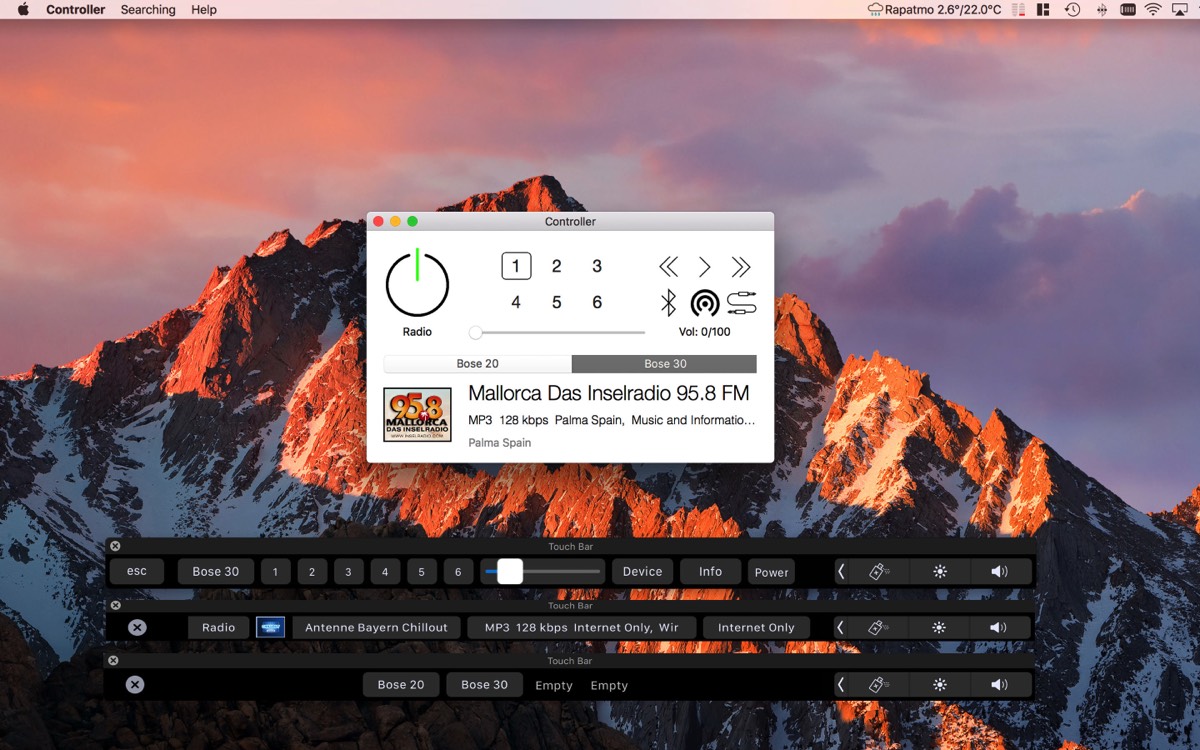Click the play chevron in Controller window

click(x=705, y=266)
